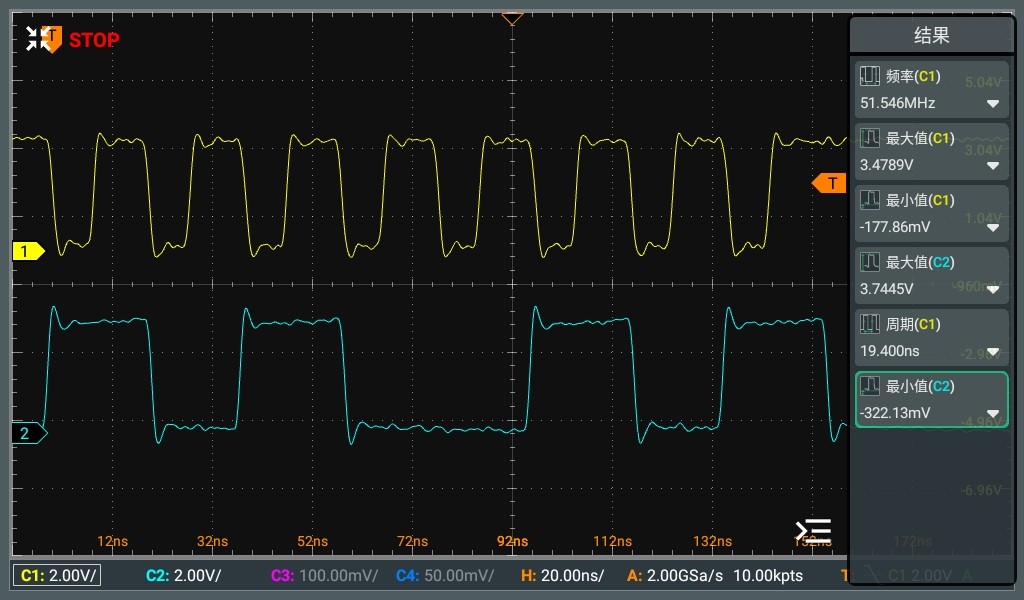Expand the 19.400ns period dropdown arrow
This screenshot has width=1024, height=600.
coord(993,351)
